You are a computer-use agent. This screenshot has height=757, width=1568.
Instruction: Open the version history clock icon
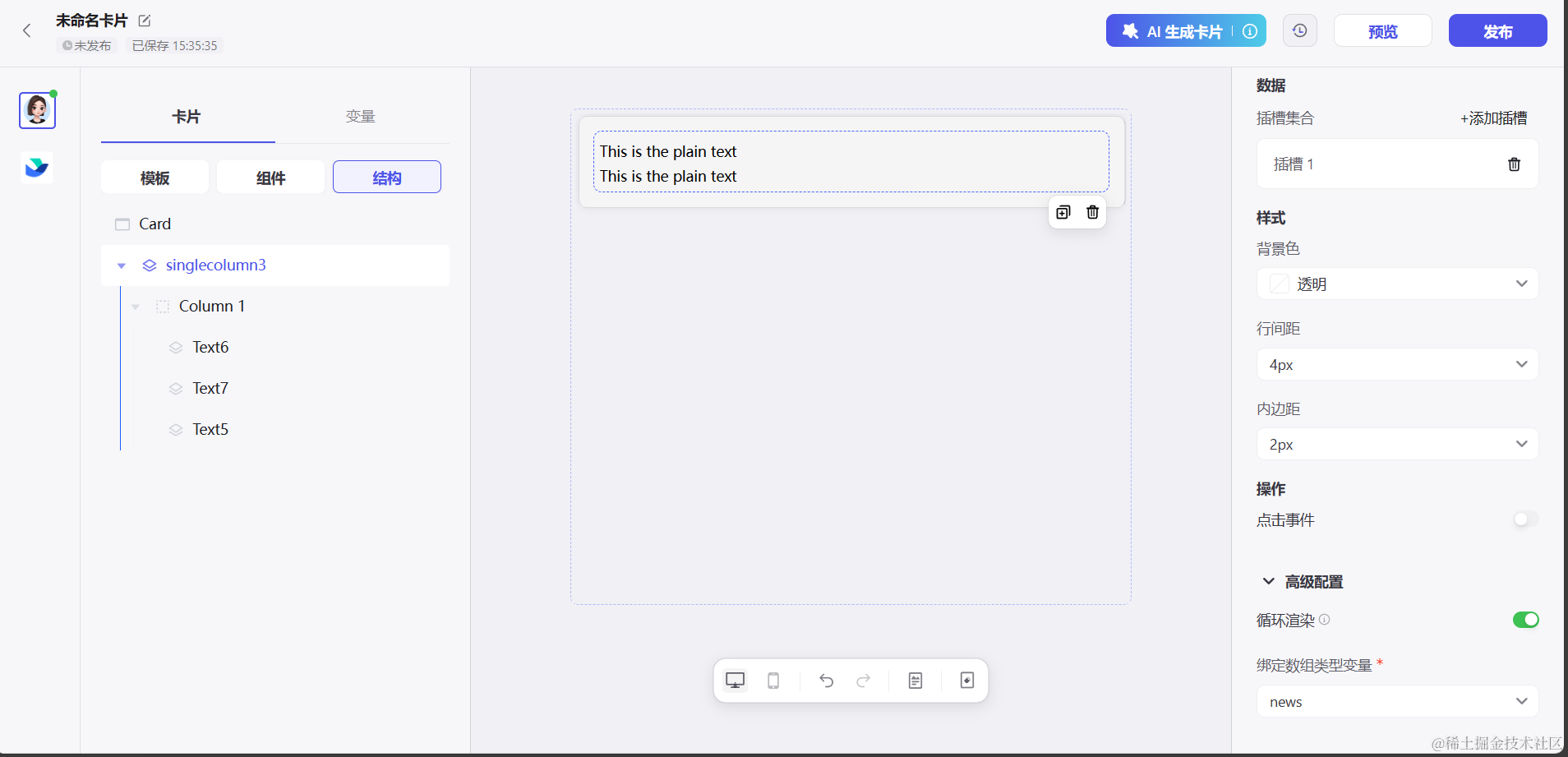[1300, 30]
